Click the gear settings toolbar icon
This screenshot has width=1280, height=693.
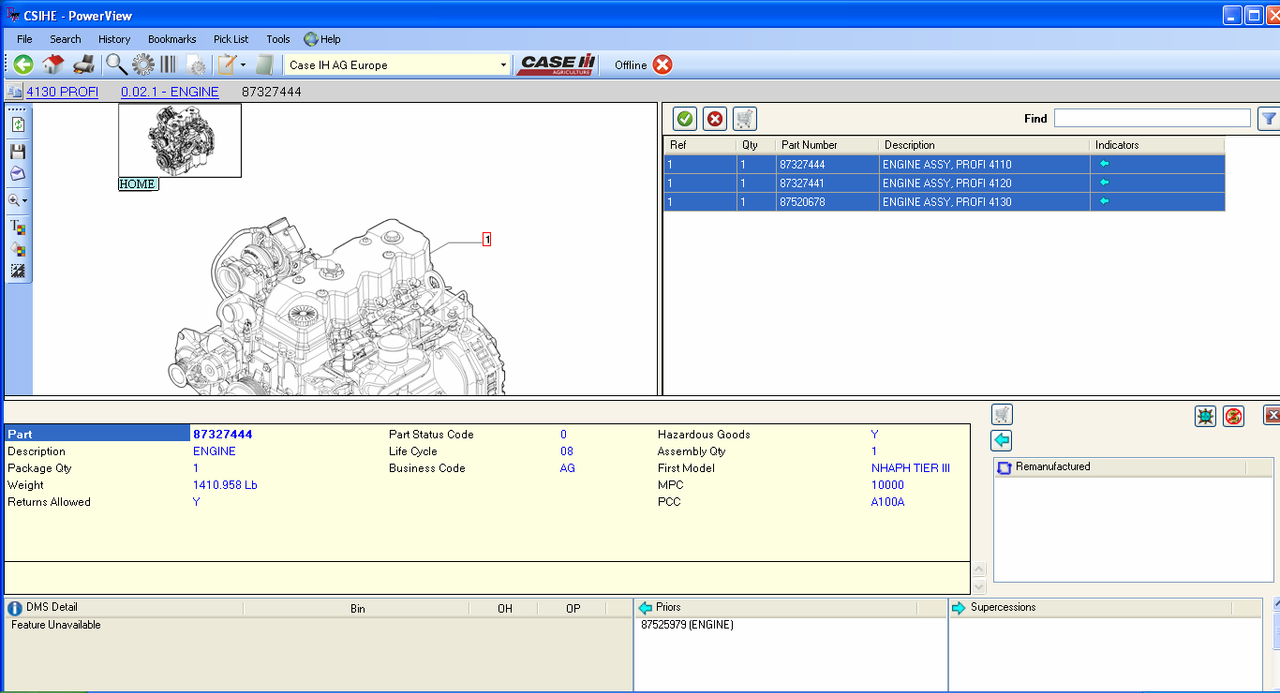pos(143,64)
